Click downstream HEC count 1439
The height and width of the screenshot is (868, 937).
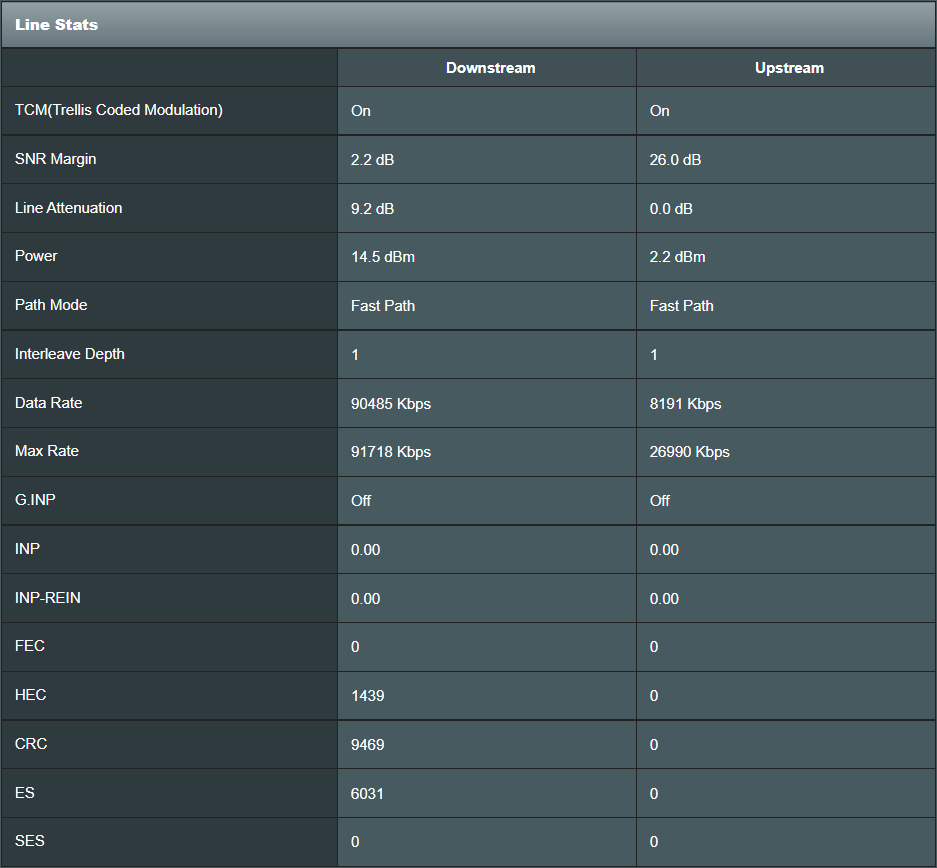(367, 696)
